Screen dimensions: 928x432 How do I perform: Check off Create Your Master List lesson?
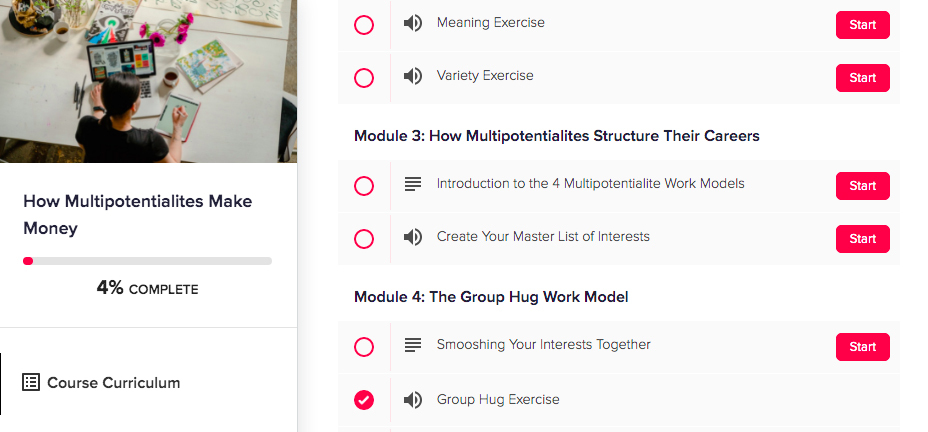coord(364,239)
